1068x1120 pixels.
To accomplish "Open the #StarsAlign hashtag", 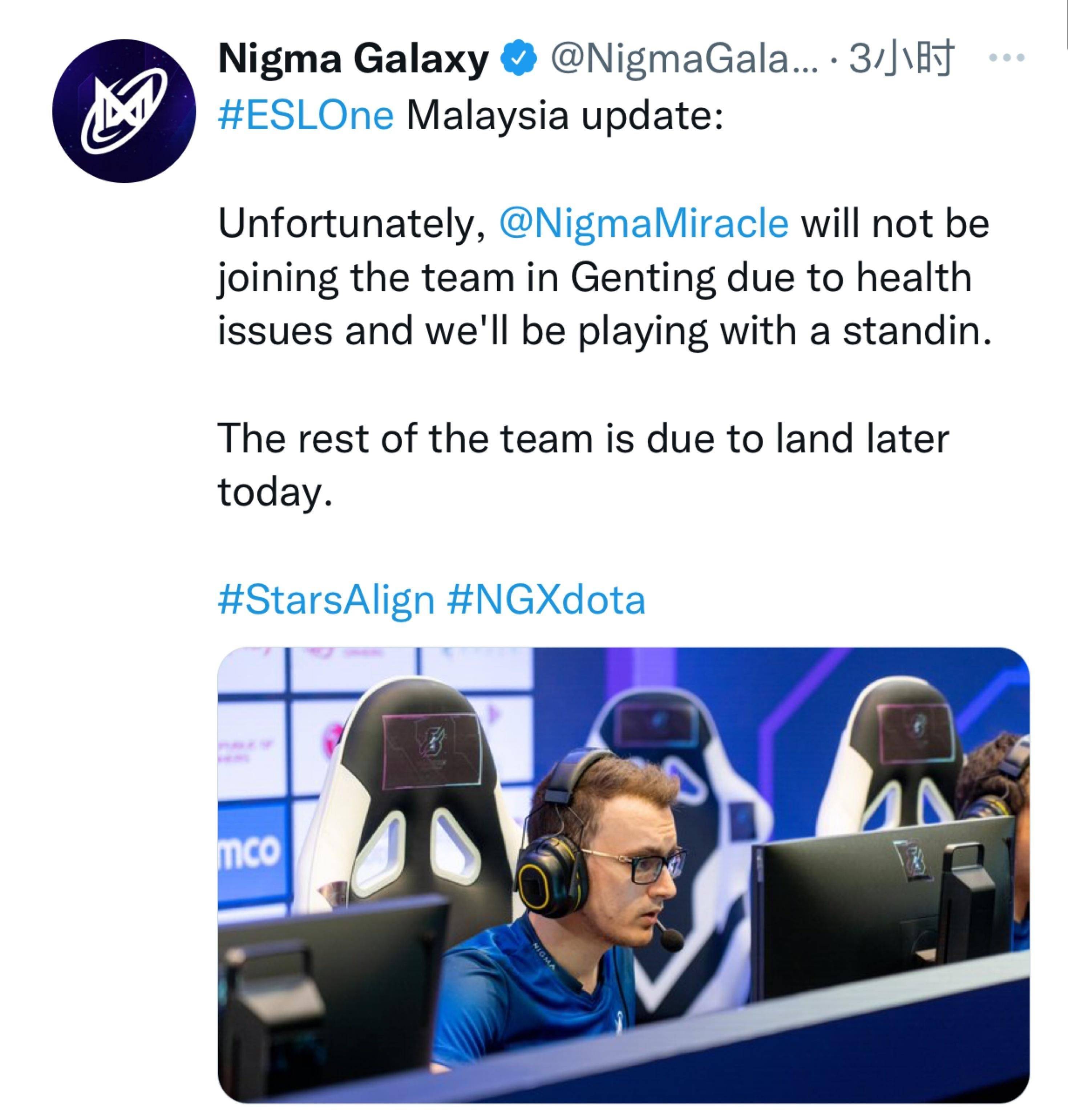I will click(x=325, y=600).
